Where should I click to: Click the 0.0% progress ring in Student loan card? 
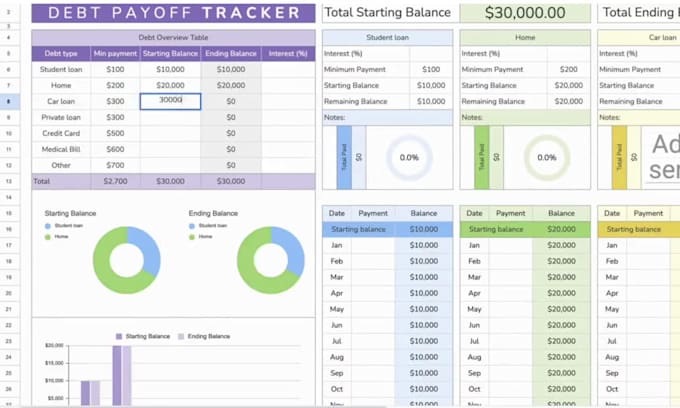[409, 158]
